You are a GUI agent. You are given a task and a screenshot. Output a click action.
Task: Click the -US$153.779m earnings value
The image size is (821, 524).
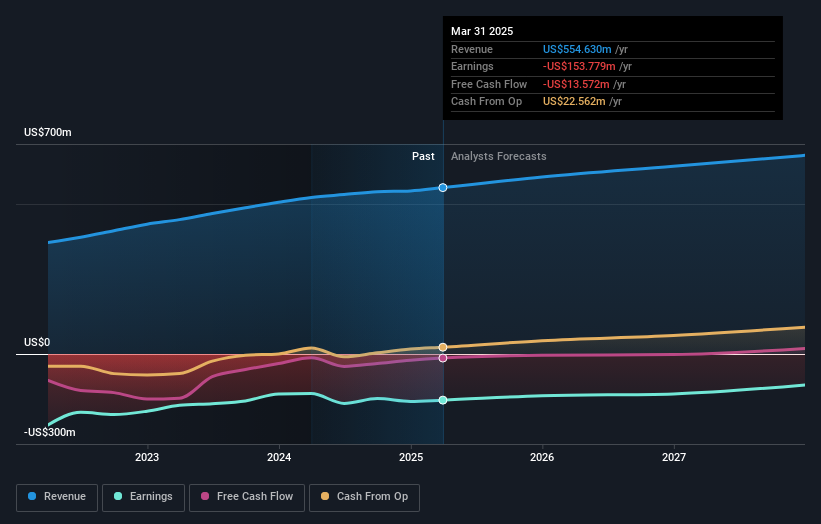[579, 66]
